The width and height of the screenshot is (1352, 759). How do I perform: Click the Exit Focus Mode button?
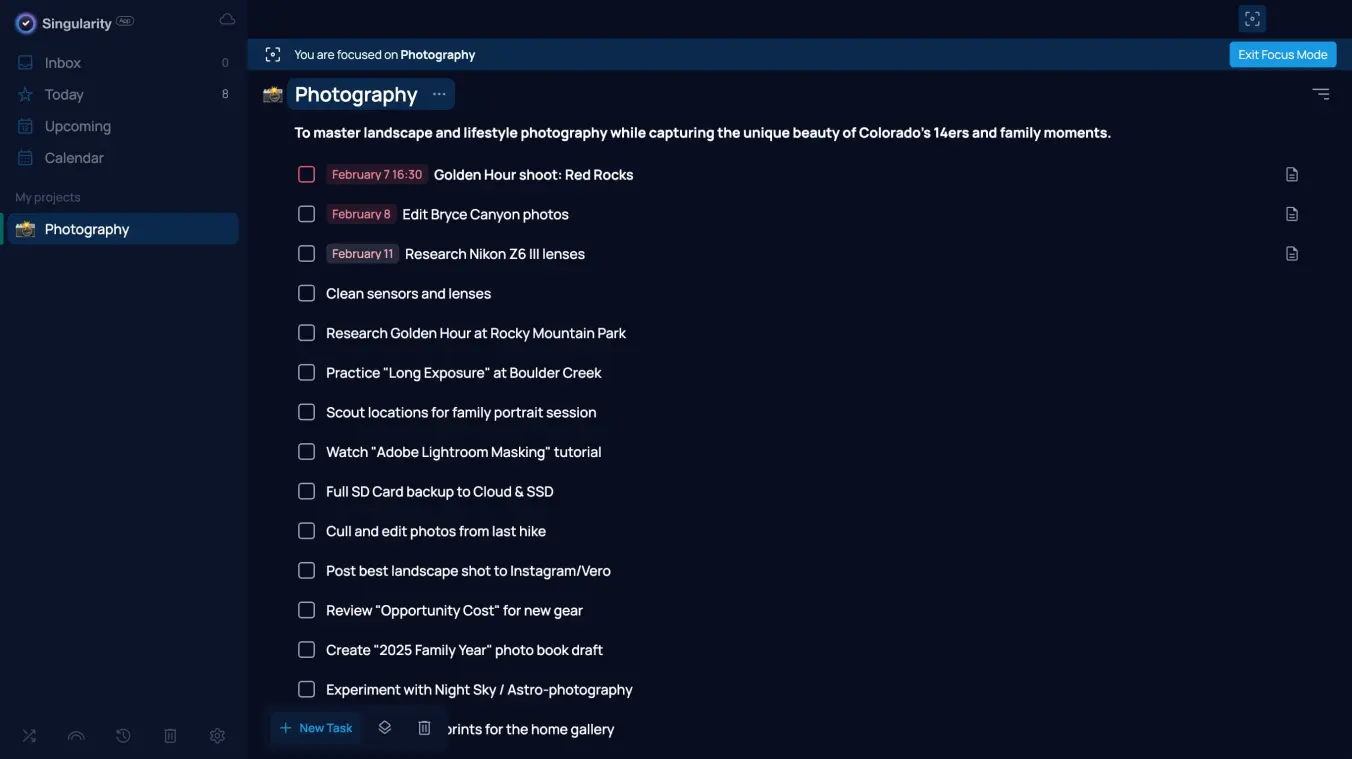[x=1282, y=55]
